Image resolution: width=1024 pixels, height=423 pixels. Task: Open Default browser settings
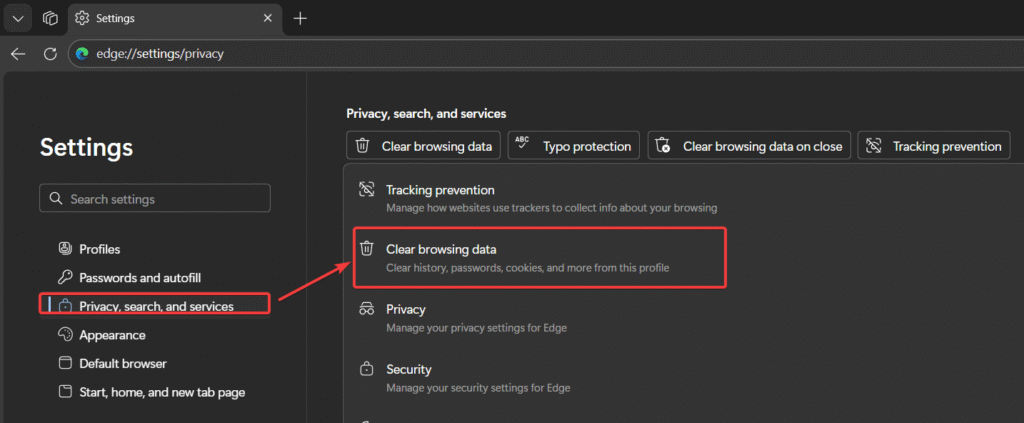(x=123, y=364)
